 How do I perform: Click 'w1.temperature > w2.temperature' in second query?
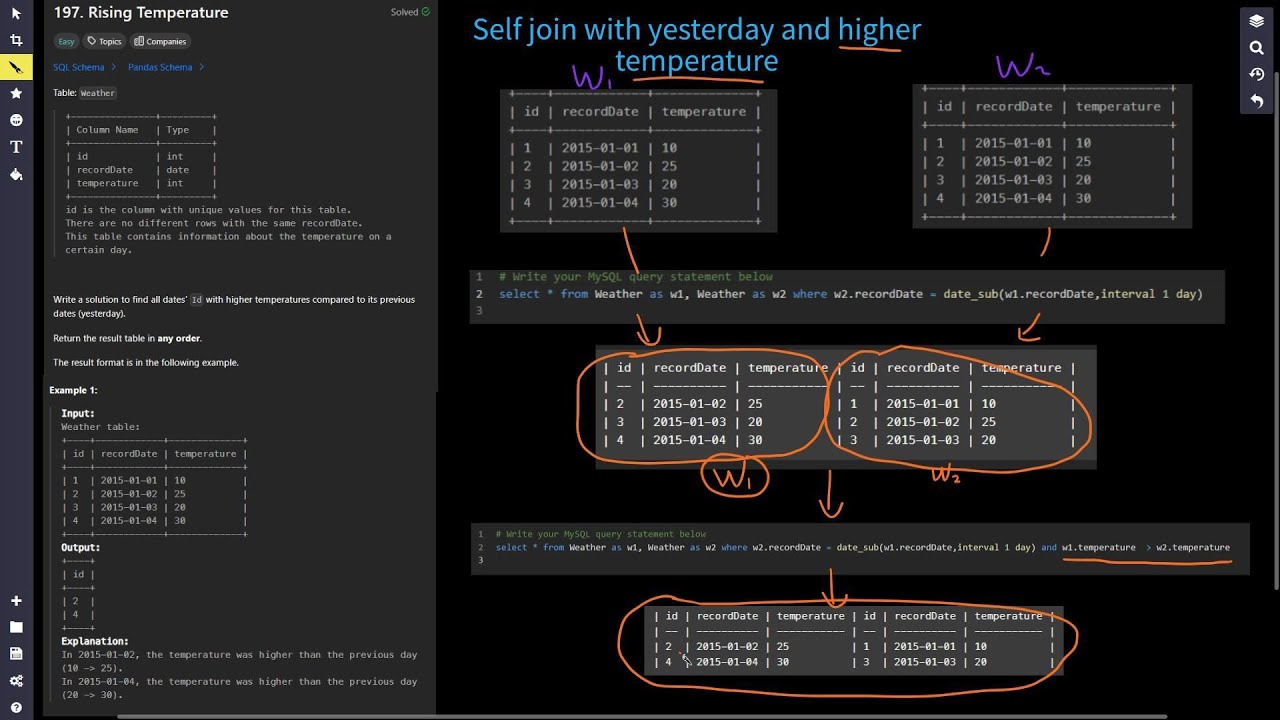pos(1146,548)
